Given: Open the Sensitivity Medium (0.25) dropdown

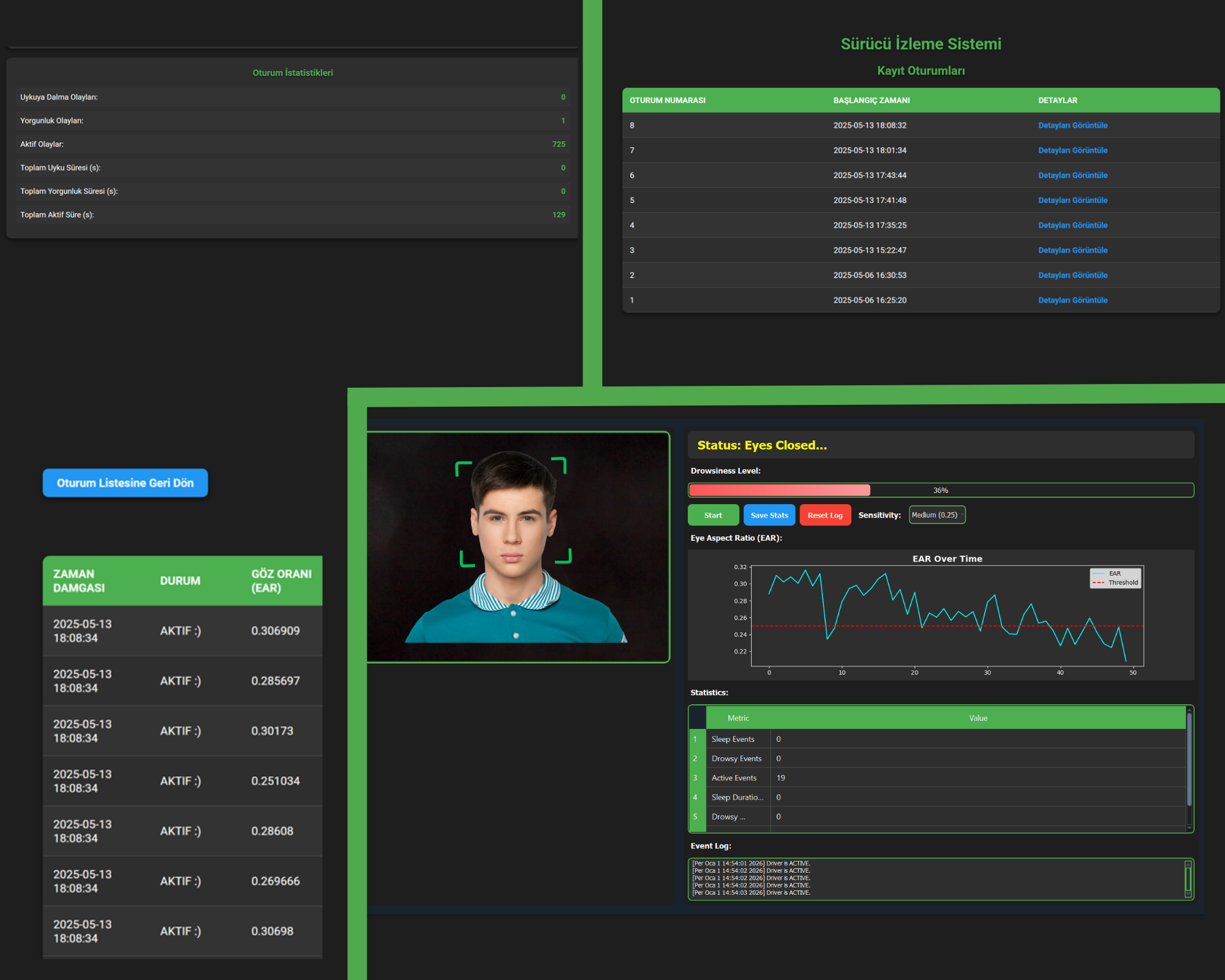Looking at the screenshot, I should (937, 515).
